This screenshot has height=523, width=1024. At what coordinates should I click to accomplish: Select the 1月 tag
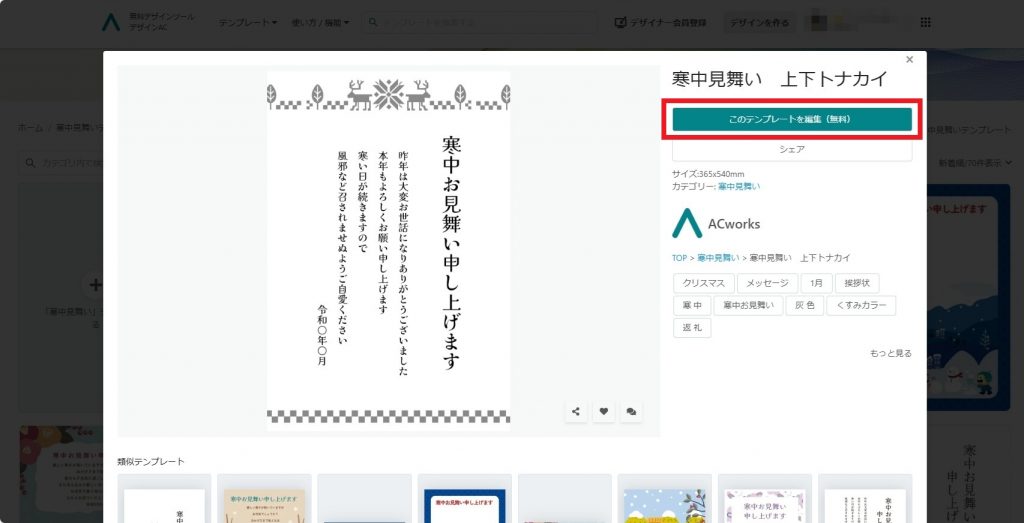[816, 284]
